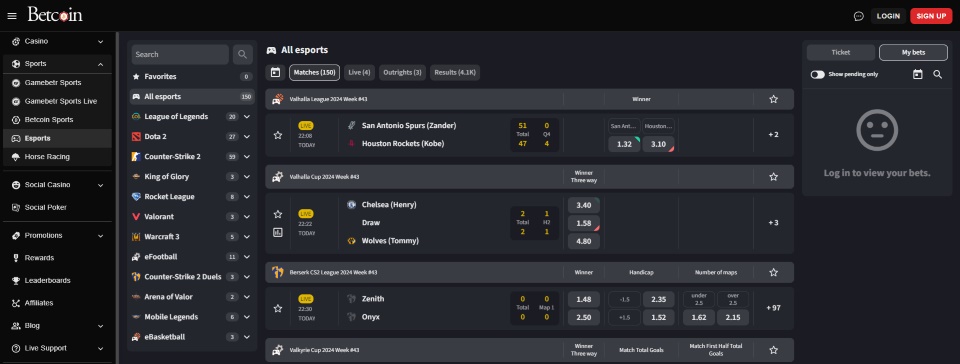The width and height of the screenshot is (960, 364).
Task: Star the San Antonio Spurs vs Houston Rockets match
Action: pyautogui.click(x=278, y=135)
